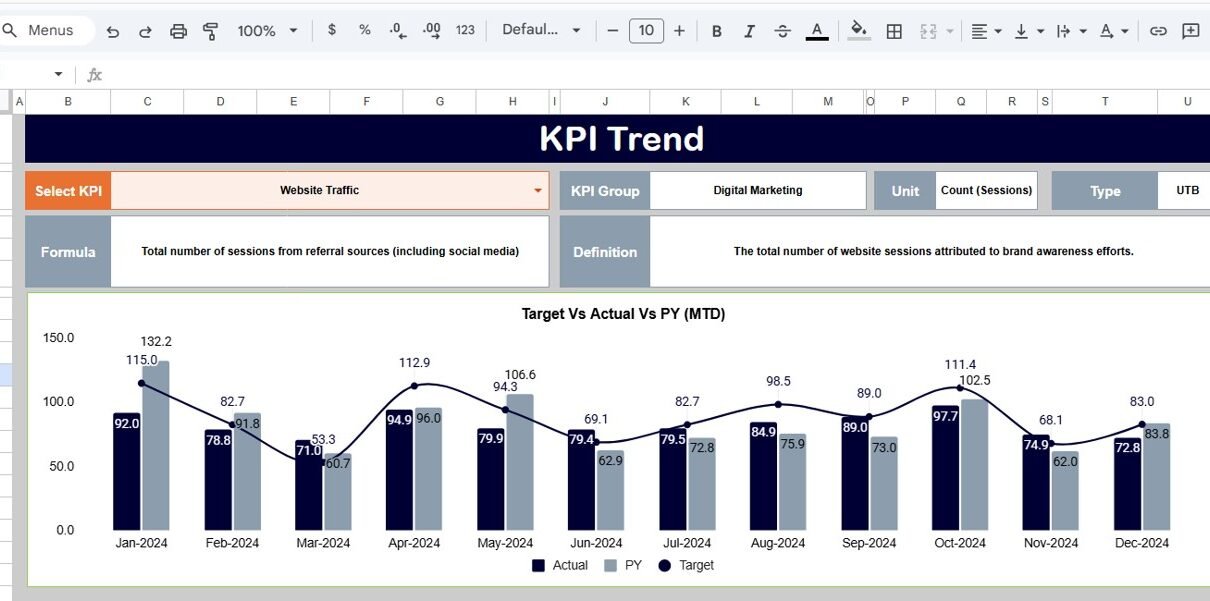Apply currency format with dollar icon
Viewport: 1210px width, 601px height.
332,30
